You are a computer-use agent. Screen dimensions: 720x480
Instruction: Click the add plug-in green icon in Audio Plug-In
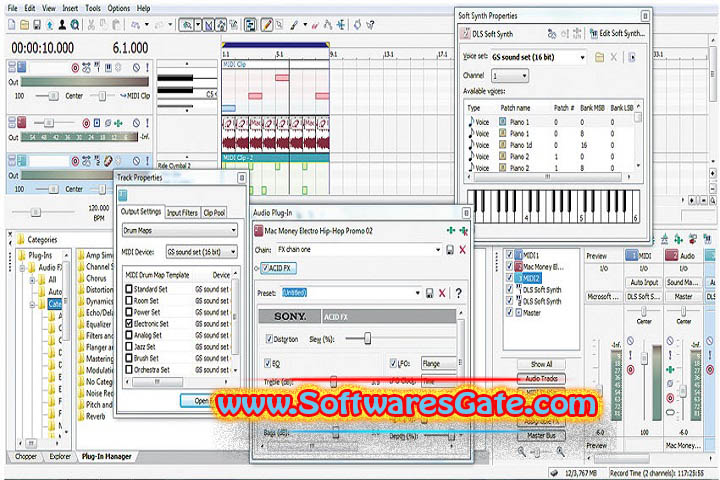point(450,231)
